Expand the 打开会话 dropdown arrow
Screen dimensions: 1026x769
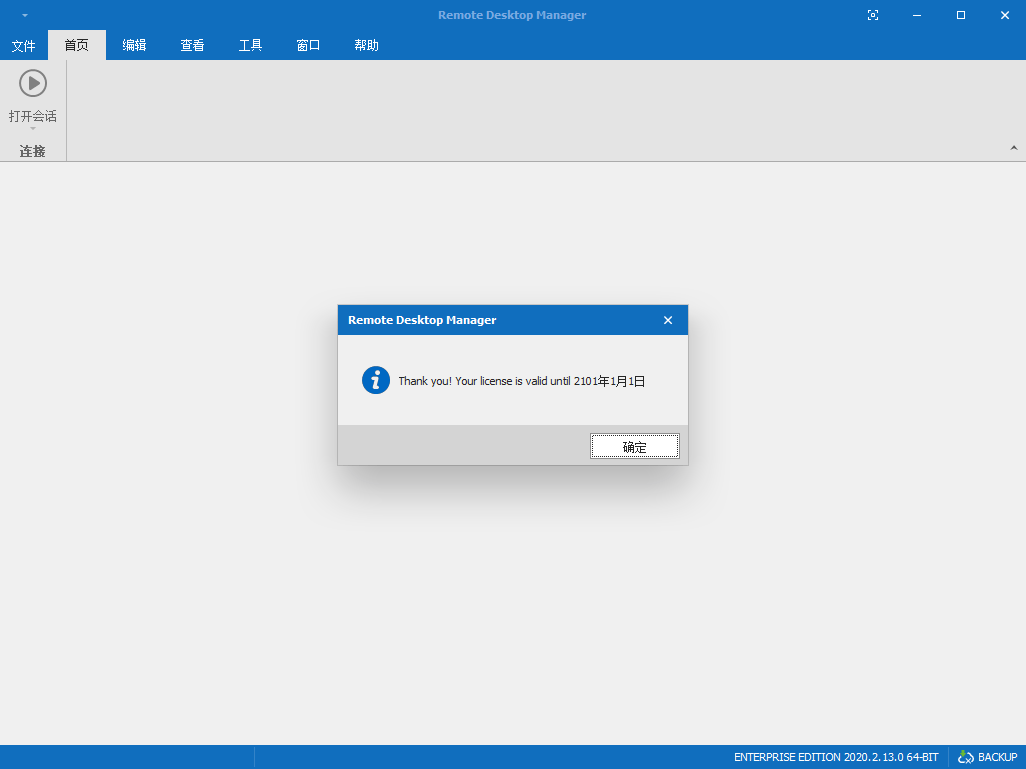click(33, 128)
